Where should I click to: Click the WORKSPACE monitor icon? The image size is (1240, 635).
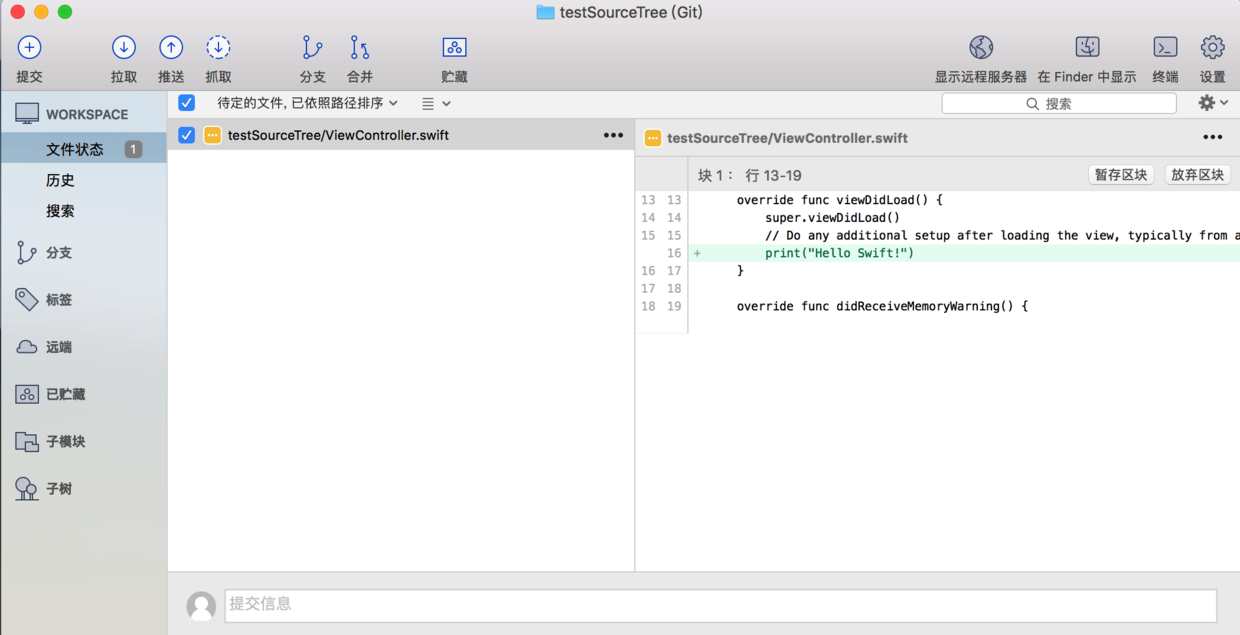pyautogui.click(x=27, y=114)
